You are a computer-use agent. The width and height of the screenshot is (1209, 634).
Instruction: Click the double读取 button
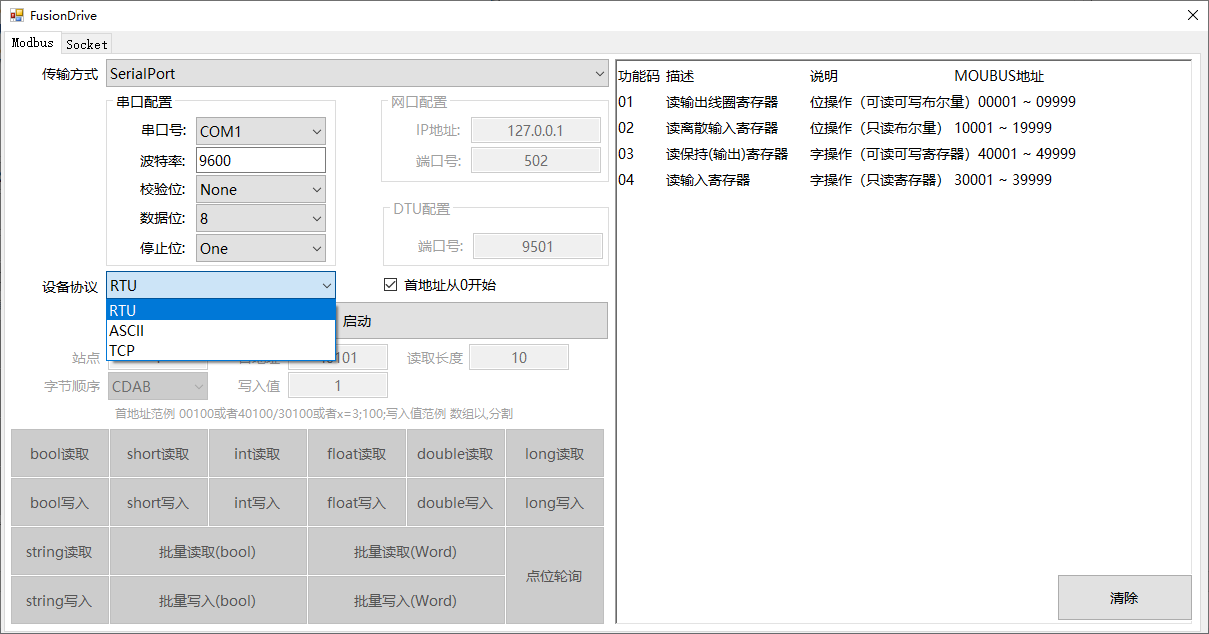pos(455,453)
